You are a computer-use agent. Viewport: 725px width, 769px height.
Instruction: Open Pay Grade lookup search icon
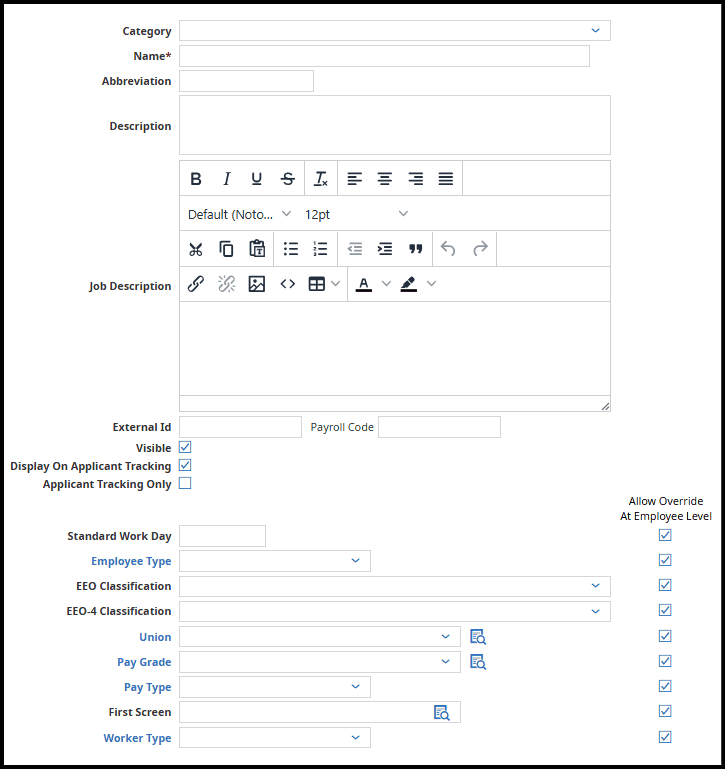pos(478,662)
